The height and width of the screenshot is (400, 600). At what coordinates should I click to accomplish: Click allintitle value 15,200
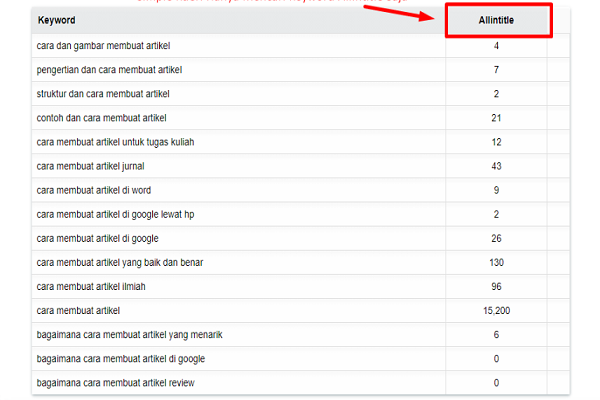click(496, 311)
